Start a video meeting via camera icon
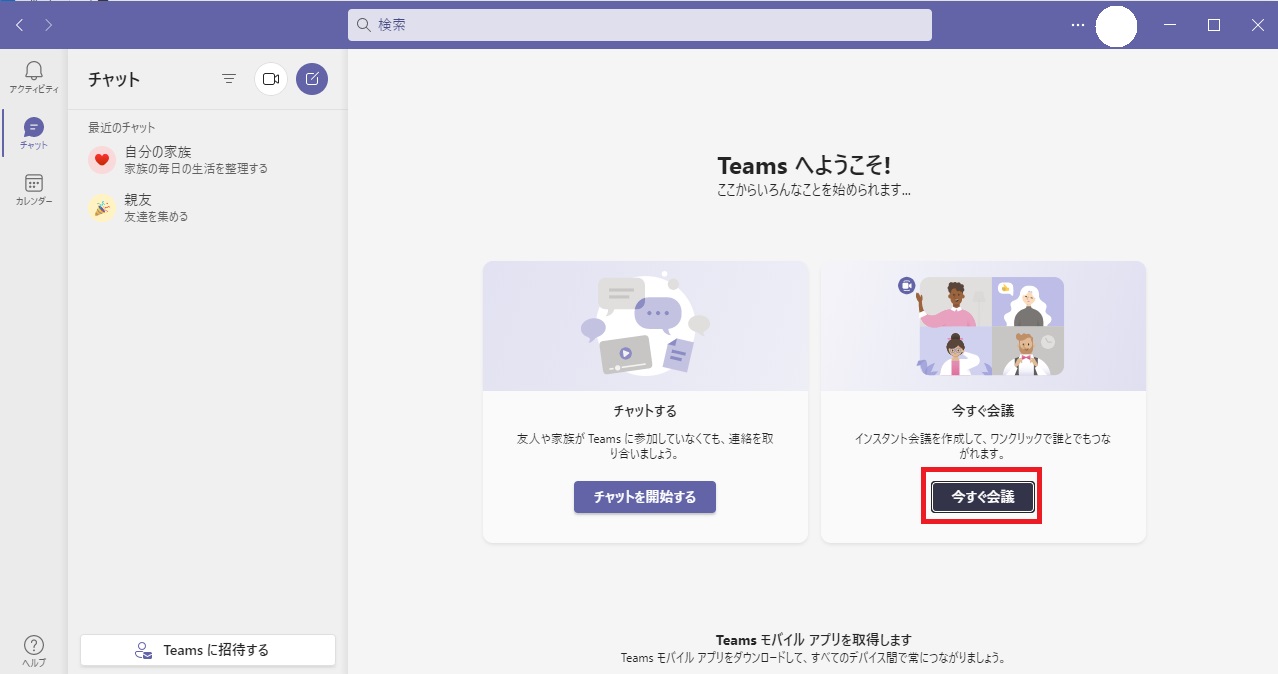Screen dimensions: 1278x674 271,79
